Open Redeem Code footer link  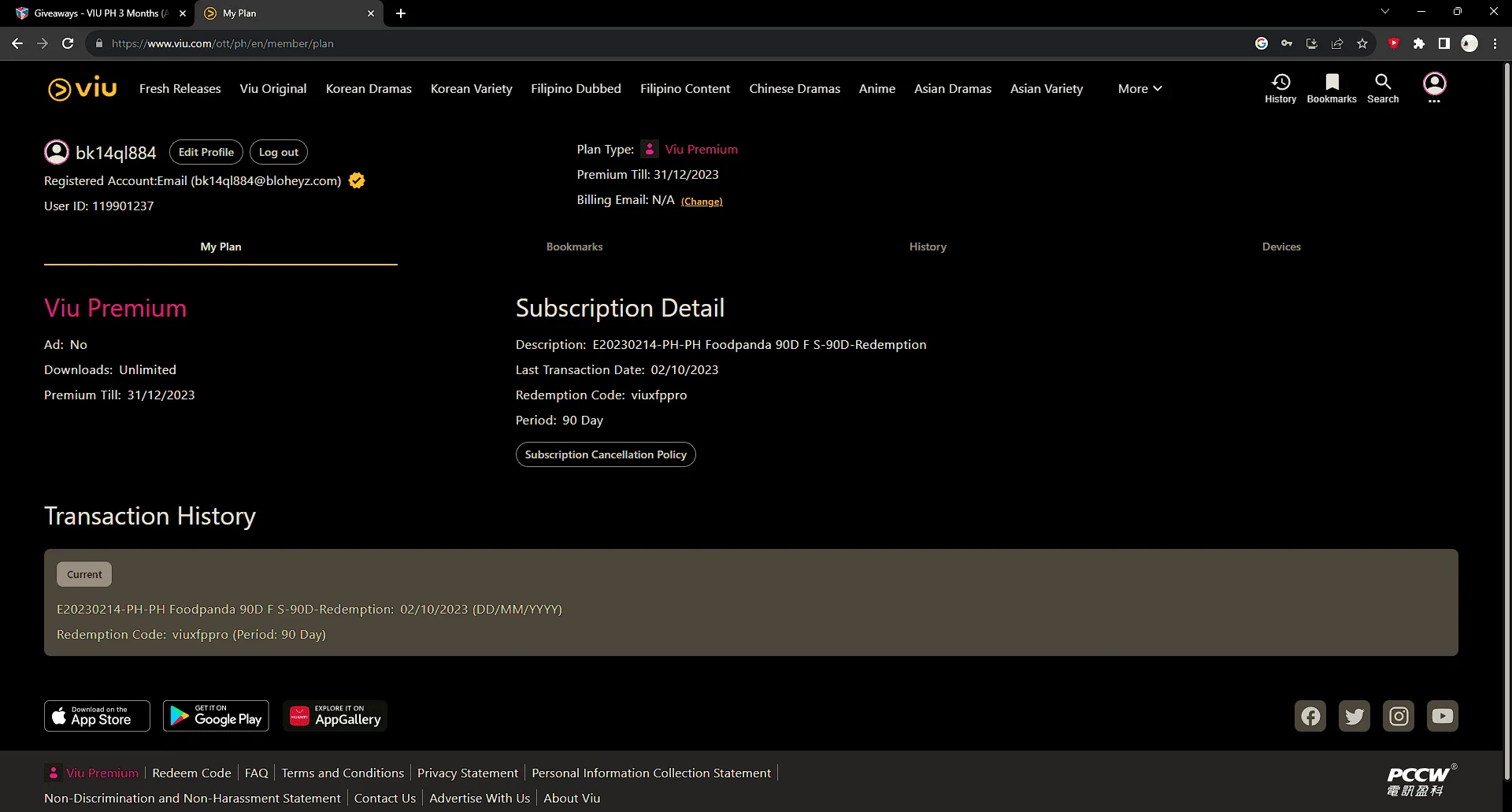point(191,773)
